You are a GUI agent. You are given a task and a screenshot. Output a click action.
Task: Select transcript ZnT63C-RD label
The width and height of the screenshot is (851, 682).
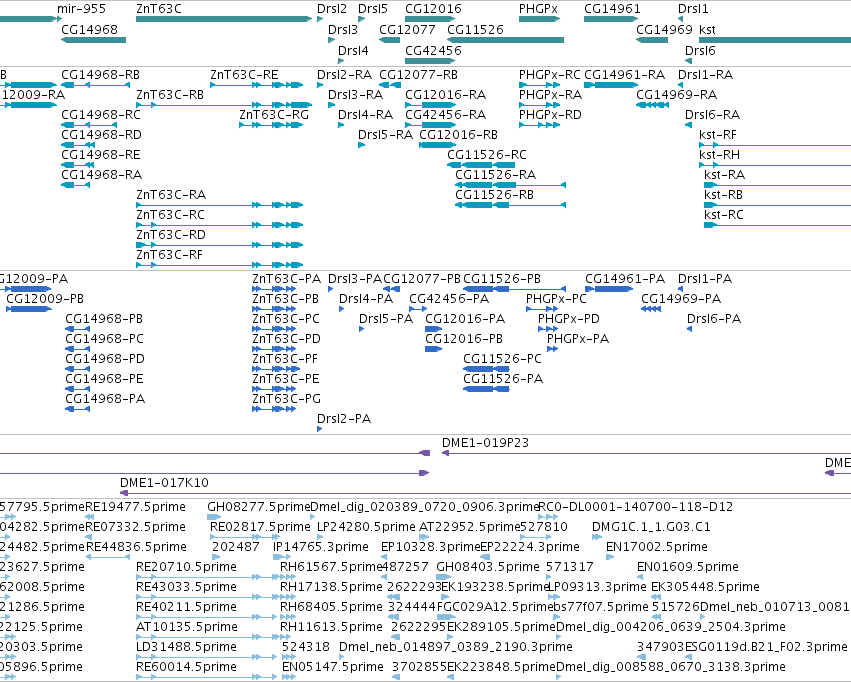click(171, 234)
